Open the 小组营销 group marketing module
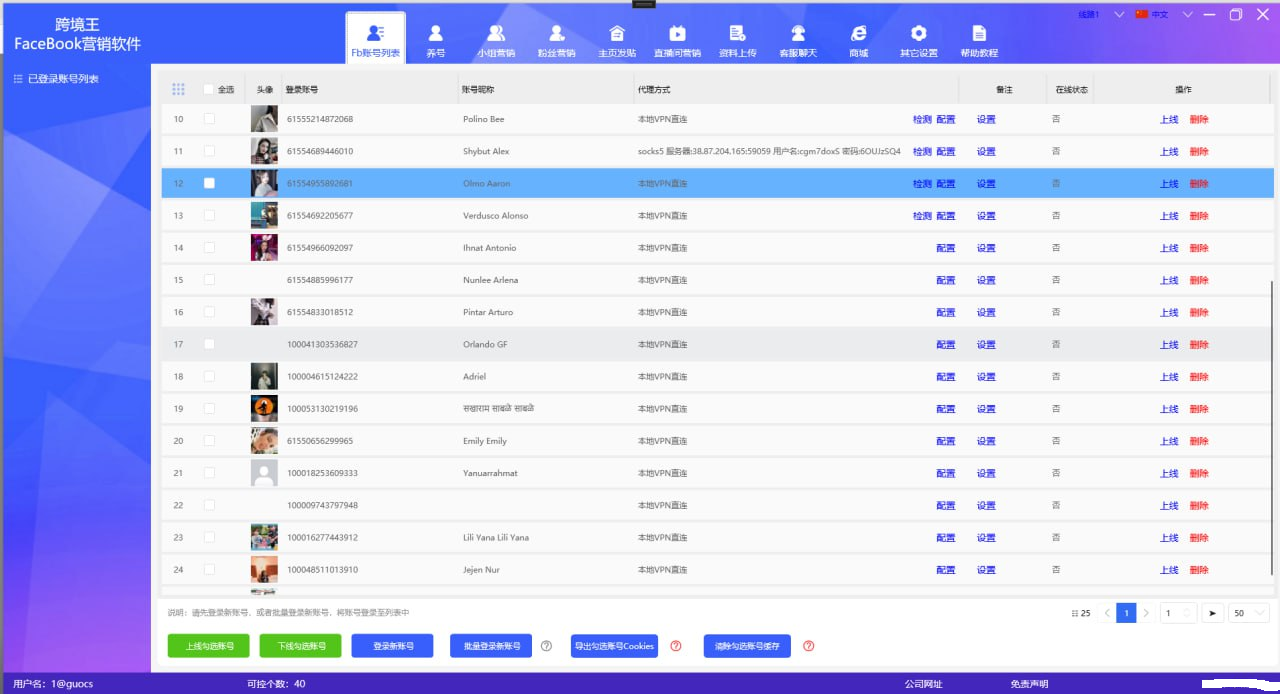The height and width of the screenshot is (694, 1280). [x=495, y=40]
